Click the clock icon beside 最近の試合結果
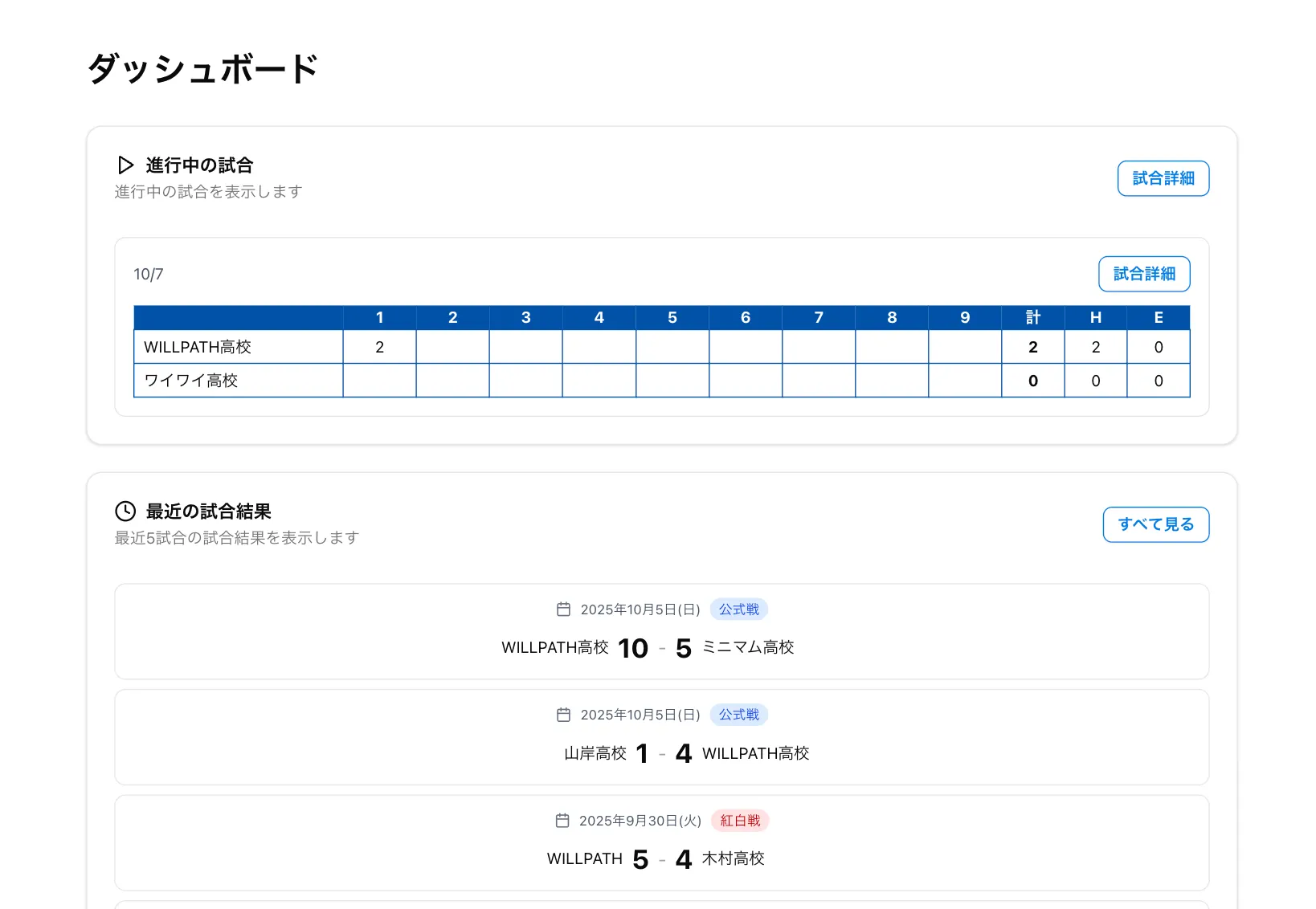This screenshot has height=909, width=1316. click(x=125, y=511)
